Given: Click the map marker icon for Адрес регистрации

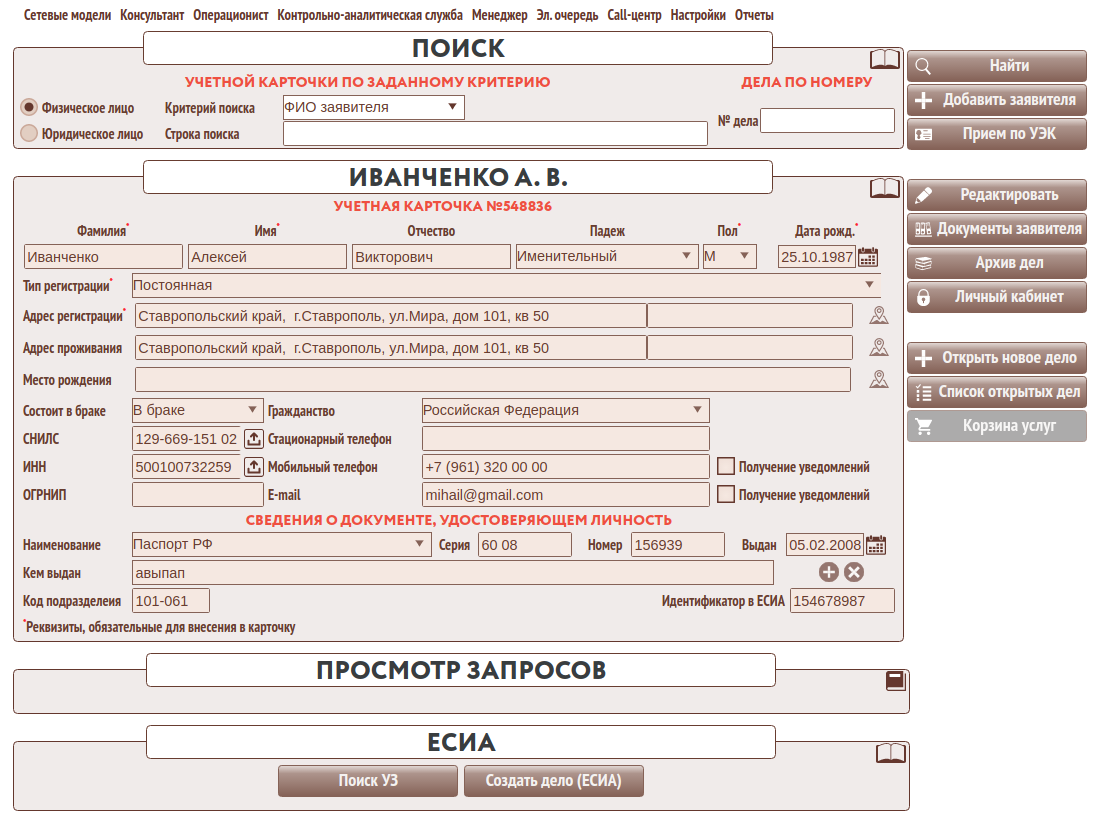Looking at the screenshot, I should (879, 317).
